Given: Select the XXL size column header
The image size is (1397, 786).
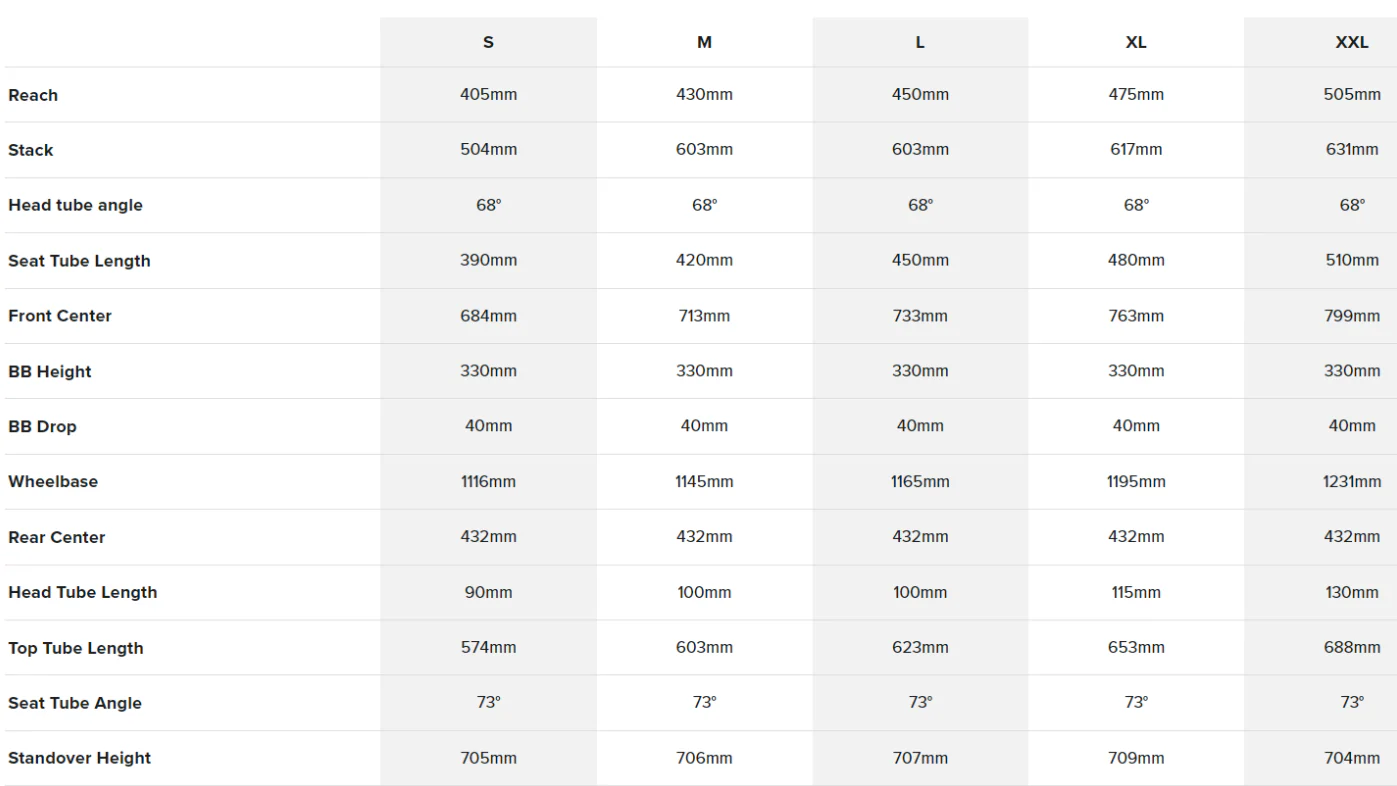Looking at the screenshot, I should (1352, 42).
